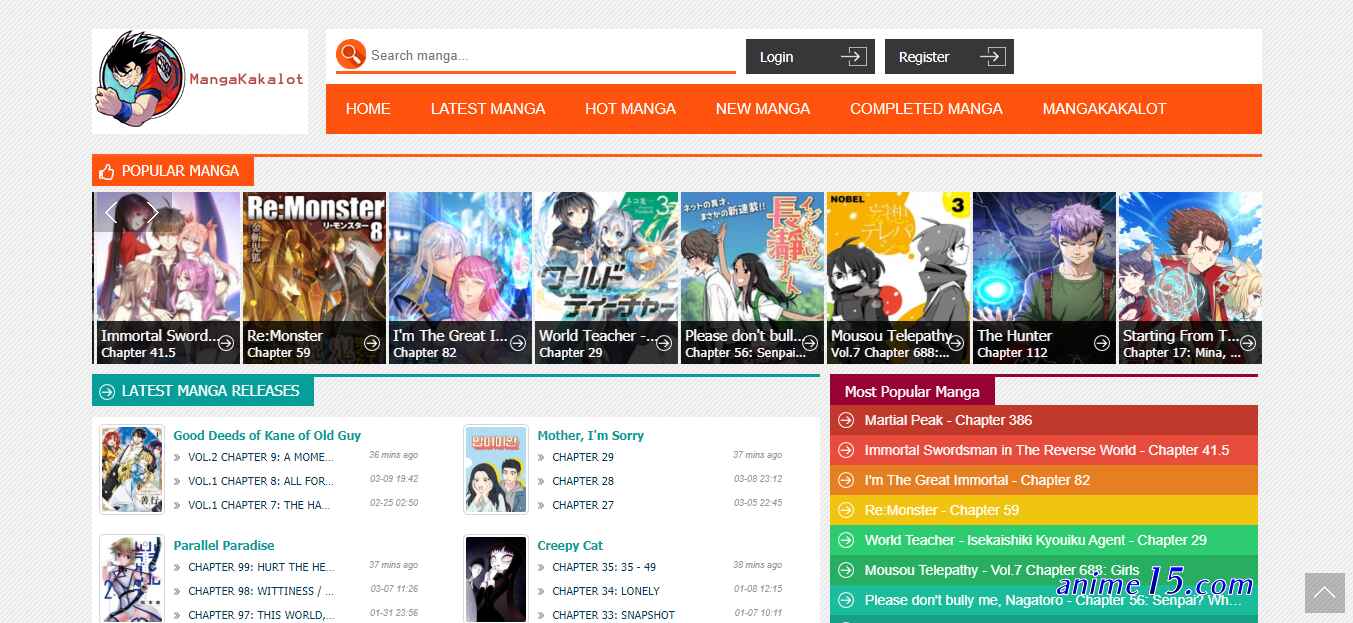Open VOL.1 CHAPTER 7: THE HA... link

point(259,505)
